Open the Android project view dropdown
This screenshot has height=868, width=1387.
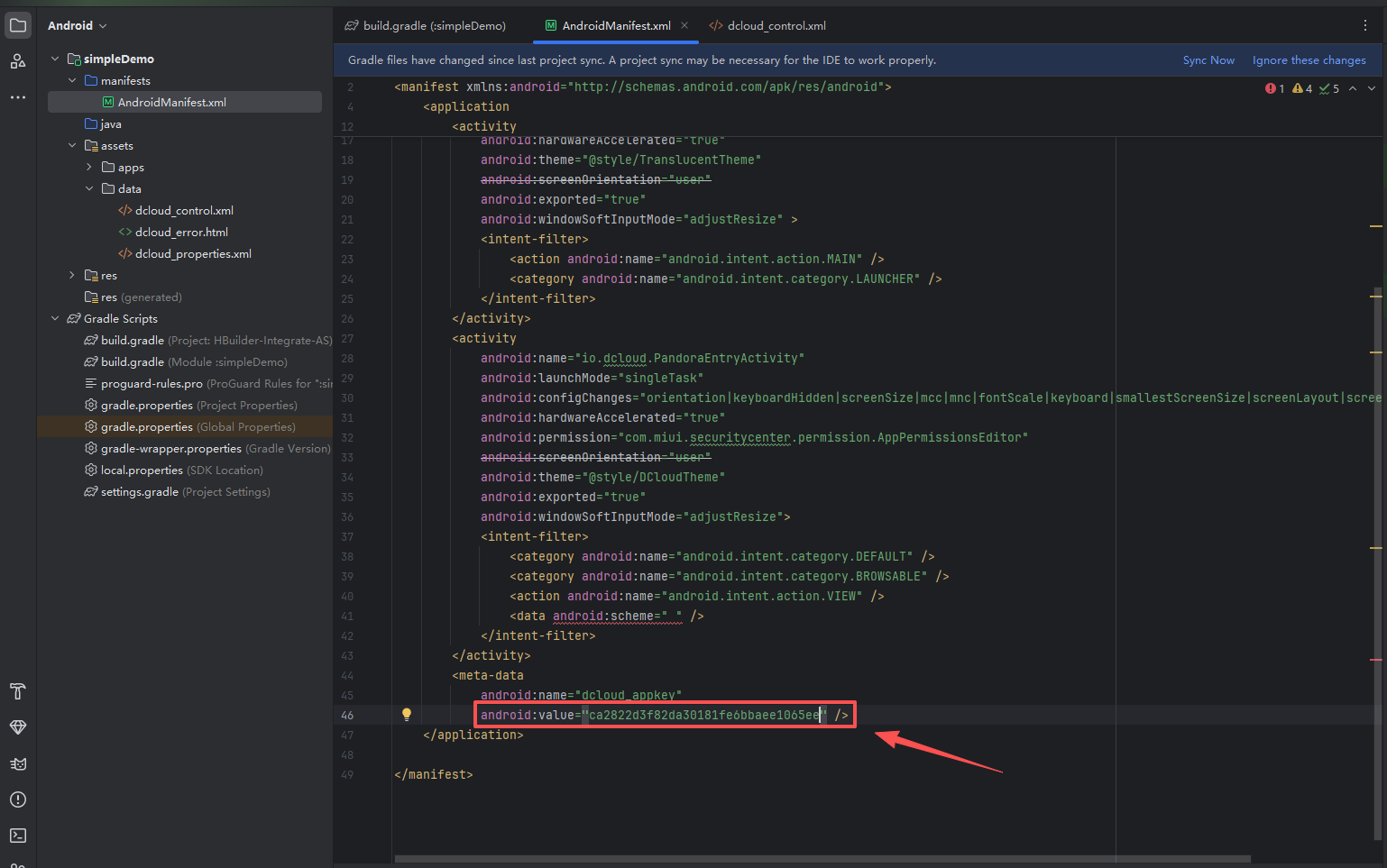pos(78,26)
